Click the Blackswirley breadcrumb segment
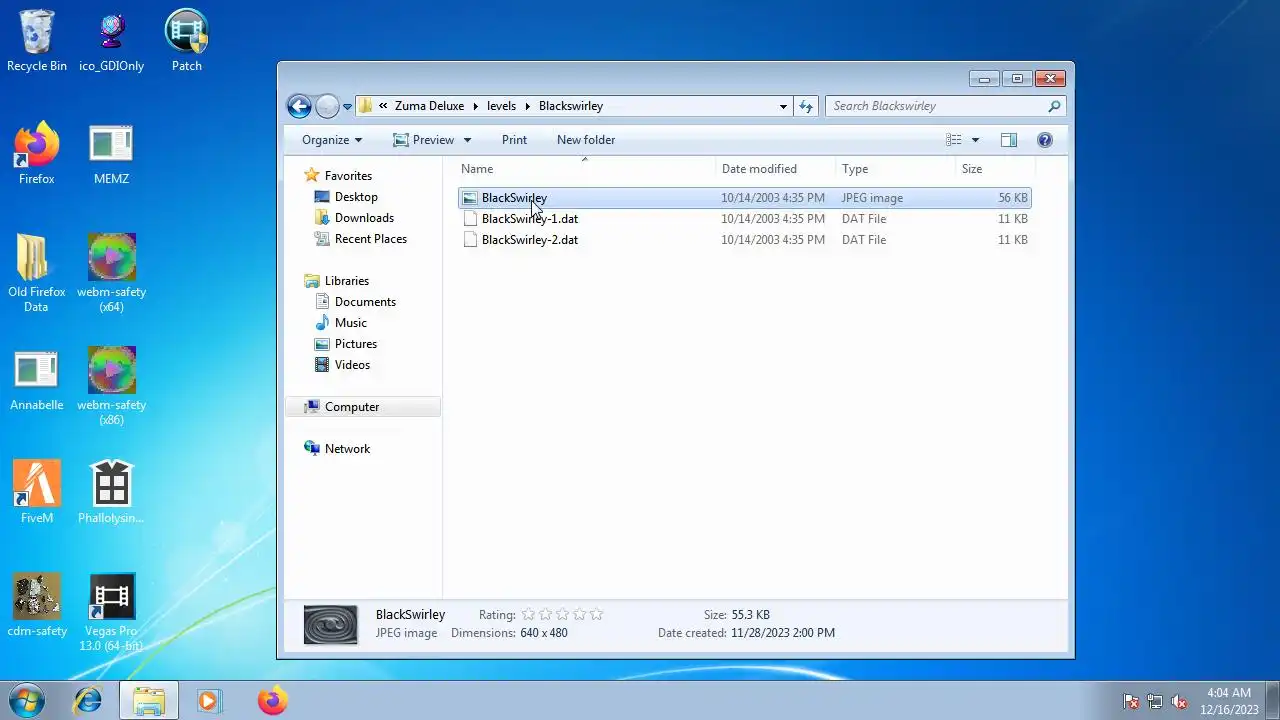 [571, 106]
